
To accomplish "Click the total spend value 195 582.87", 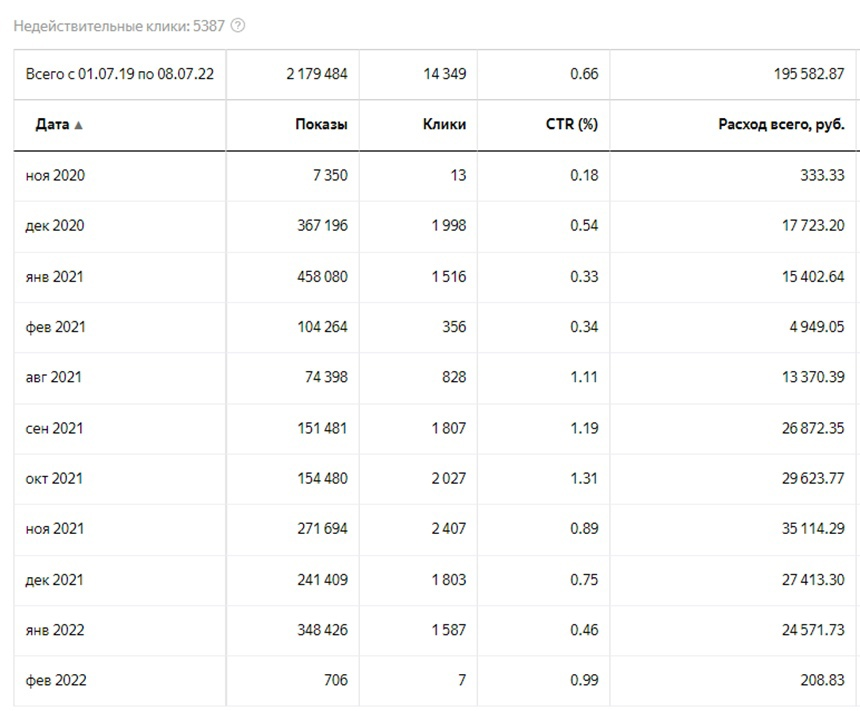I will 809,74.
